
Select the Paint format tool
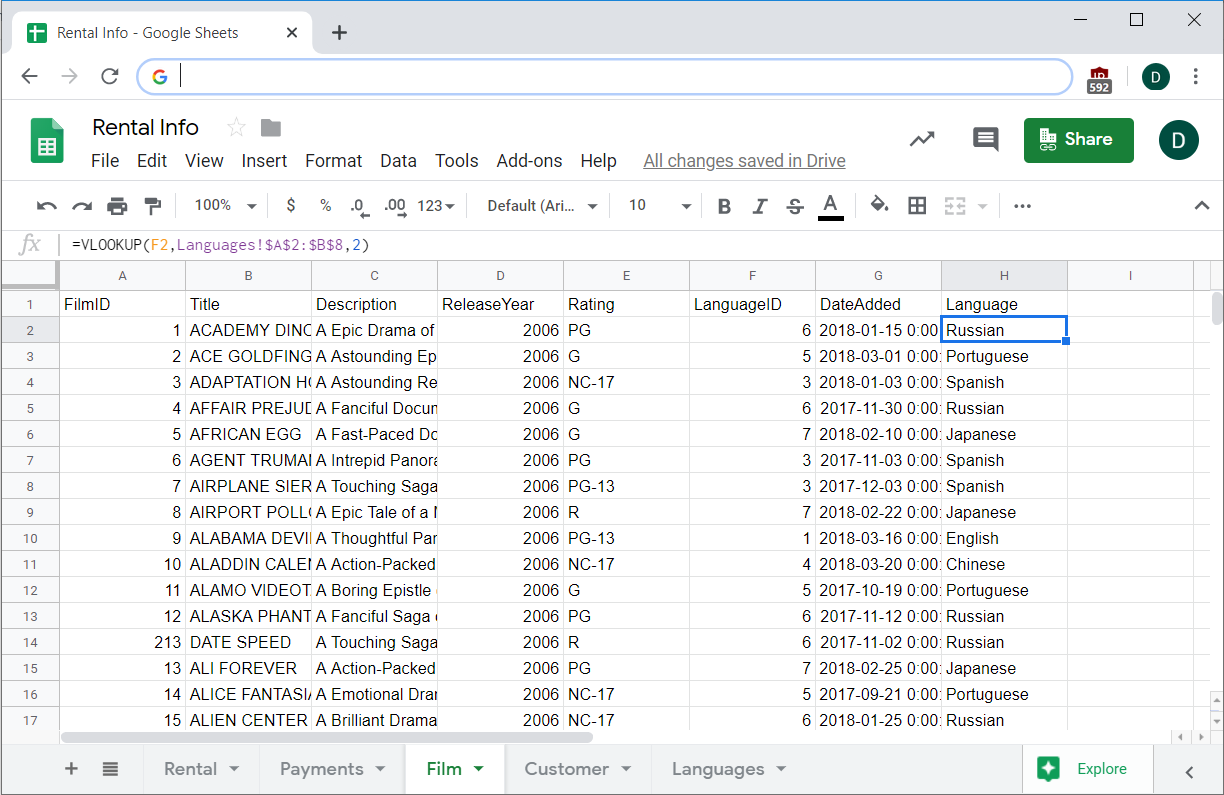click(x=152, y=206)
